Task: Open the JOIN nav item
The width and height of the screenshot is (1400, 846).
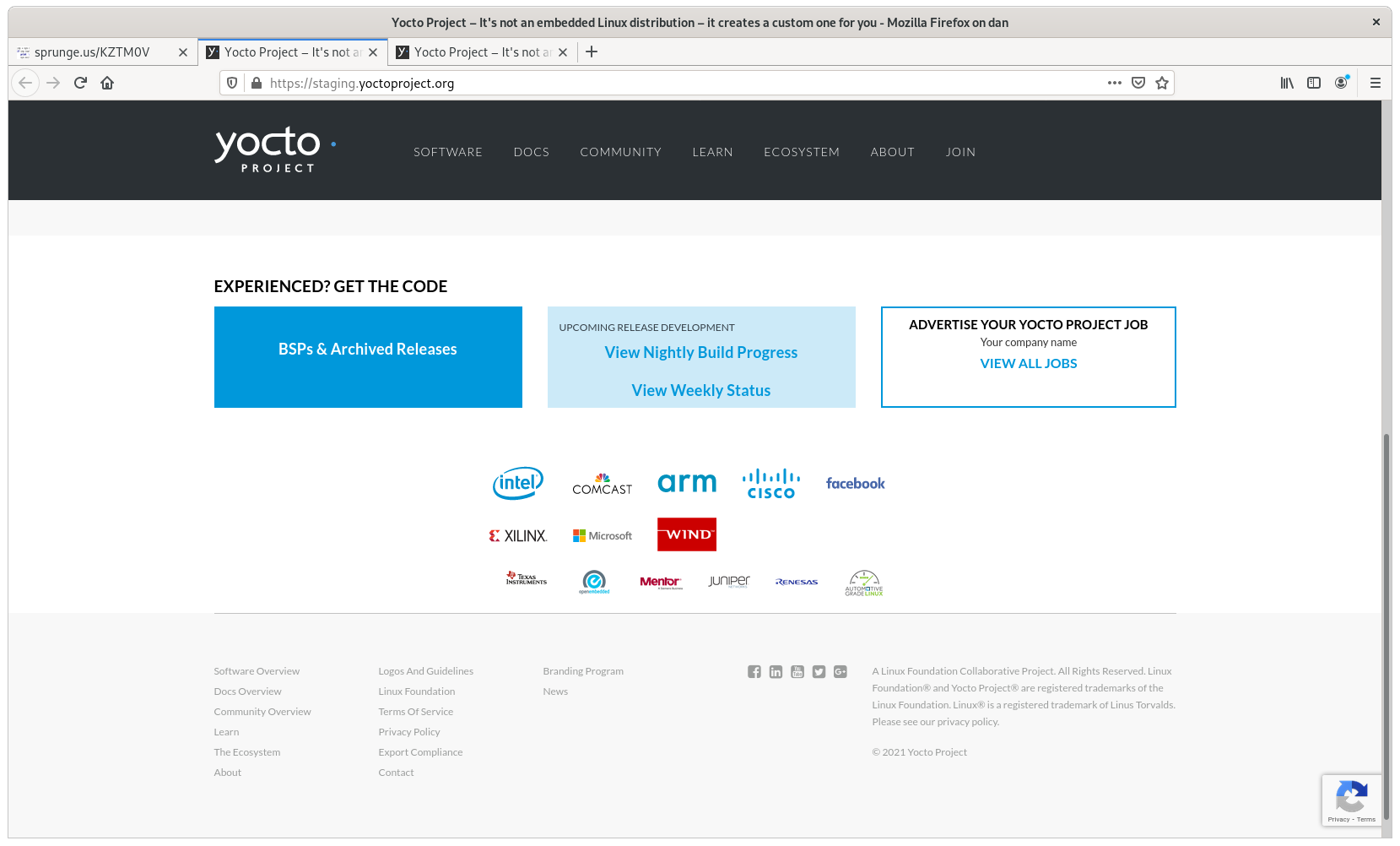Action: tap(960, 152)
